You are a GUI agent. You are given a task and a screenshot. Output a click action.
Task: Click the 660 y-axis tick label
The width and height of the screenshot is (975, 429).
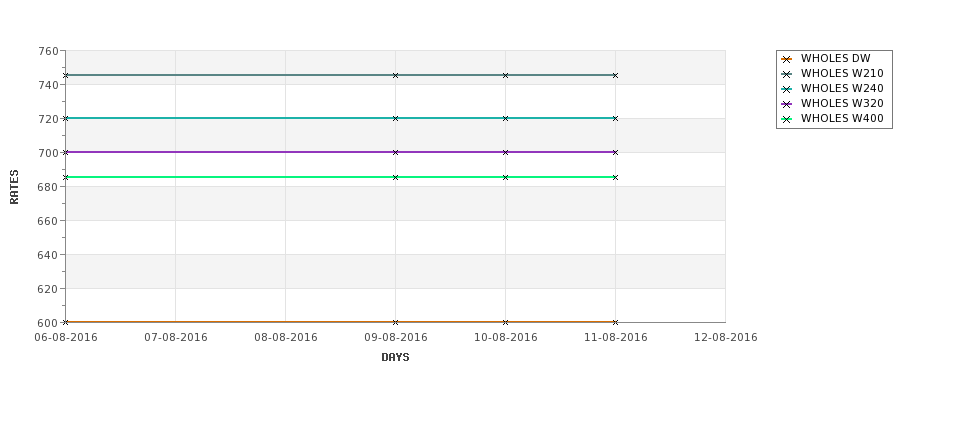coord(48,221)
